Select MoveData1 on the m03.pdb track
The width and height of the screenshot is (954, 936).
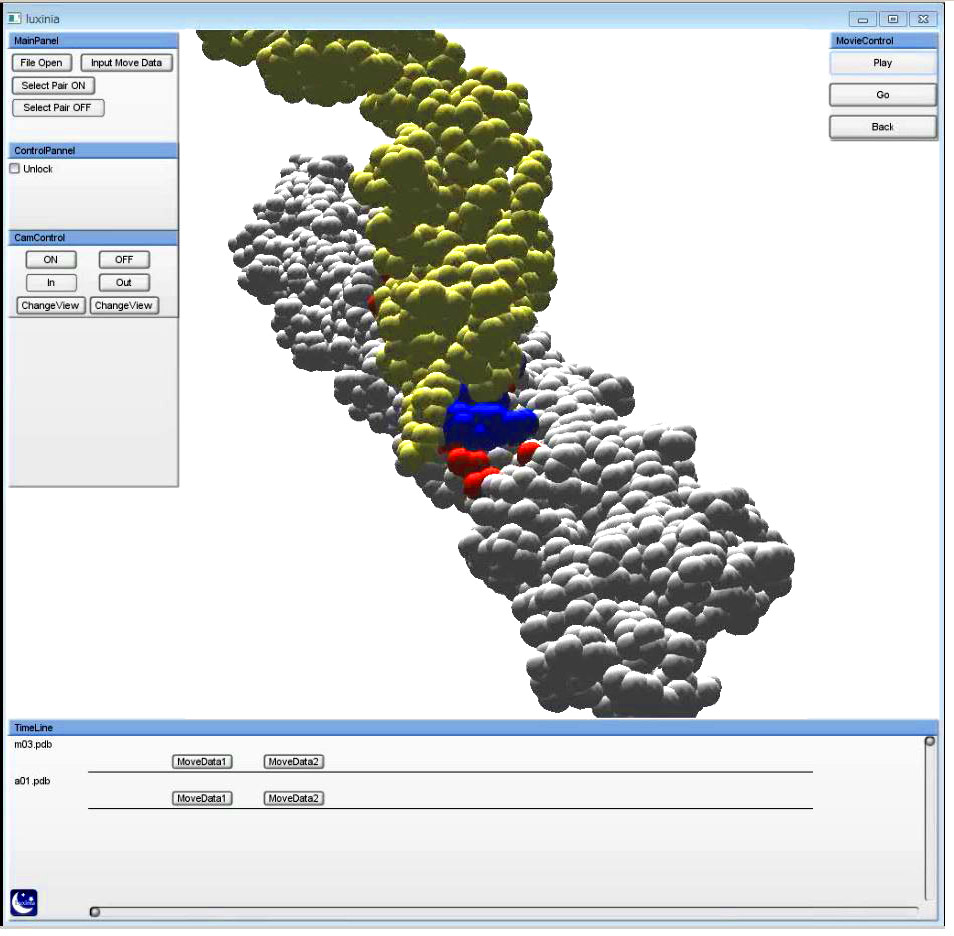click(202, 762)
